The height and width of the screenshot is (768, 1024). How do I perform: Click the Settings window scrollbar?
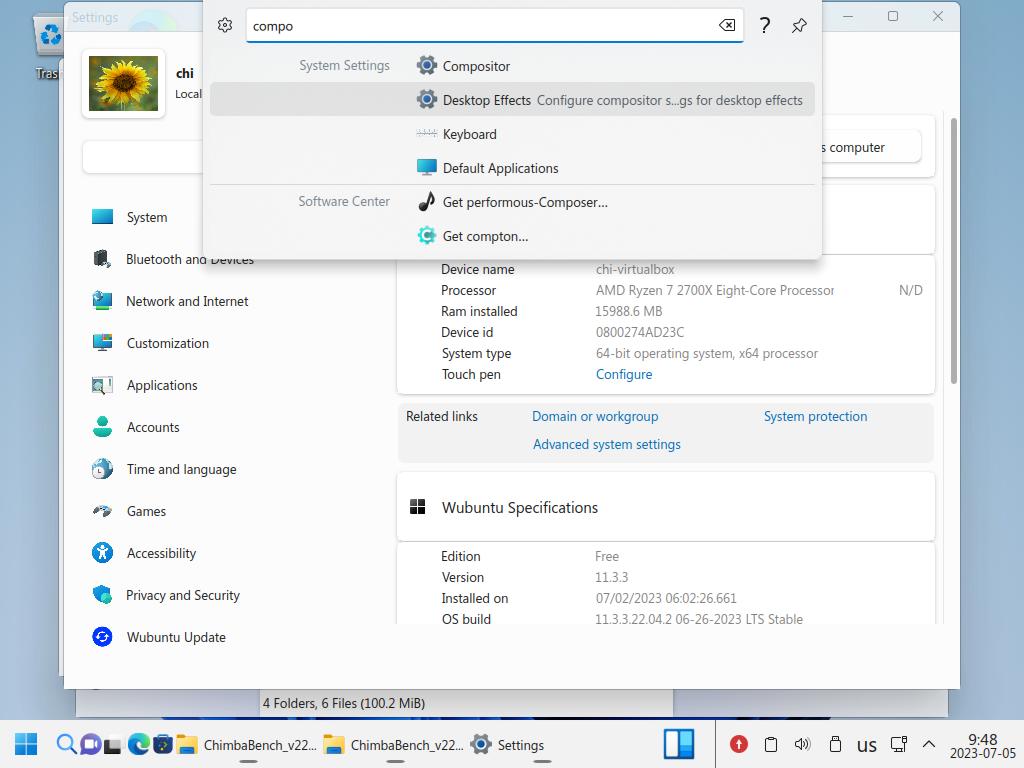tap(953, 251)
